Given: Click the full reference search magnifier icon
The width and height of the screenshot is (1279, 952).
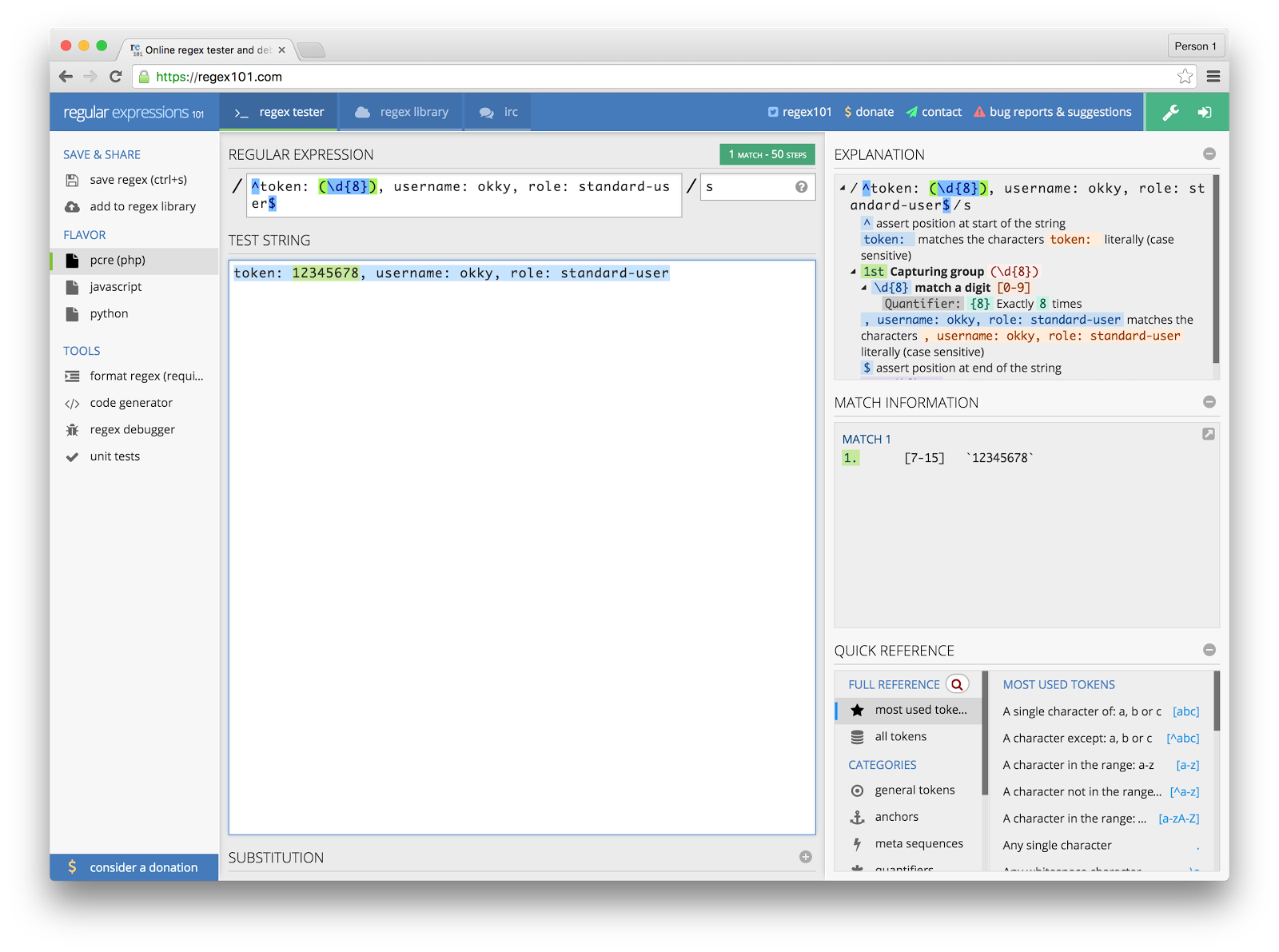Looking at the screenshot, I should pos(957,684).
